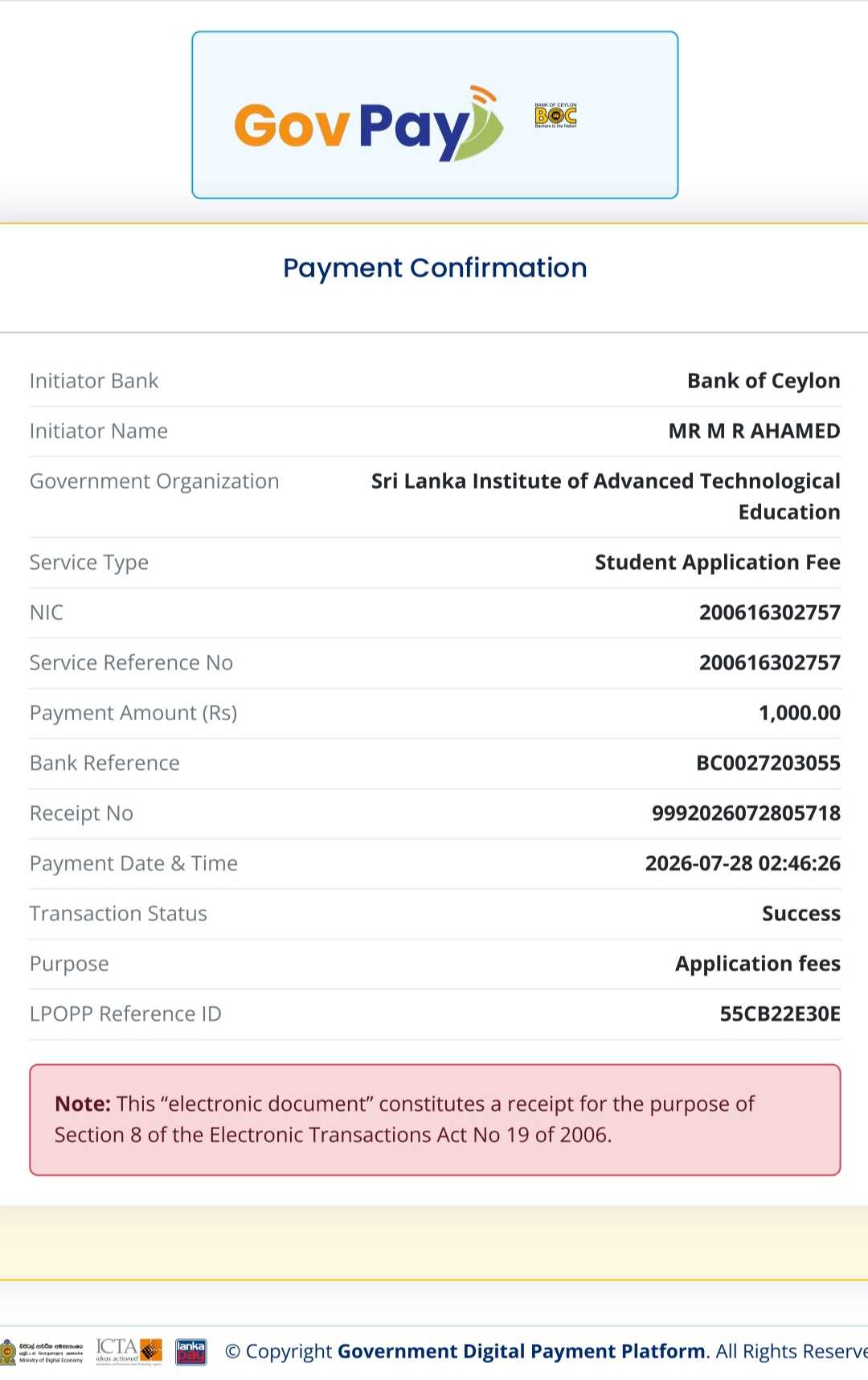Click the payment amount 1,000.00
This screenshot has width=868, height=1380.
[x=799, y=713]
